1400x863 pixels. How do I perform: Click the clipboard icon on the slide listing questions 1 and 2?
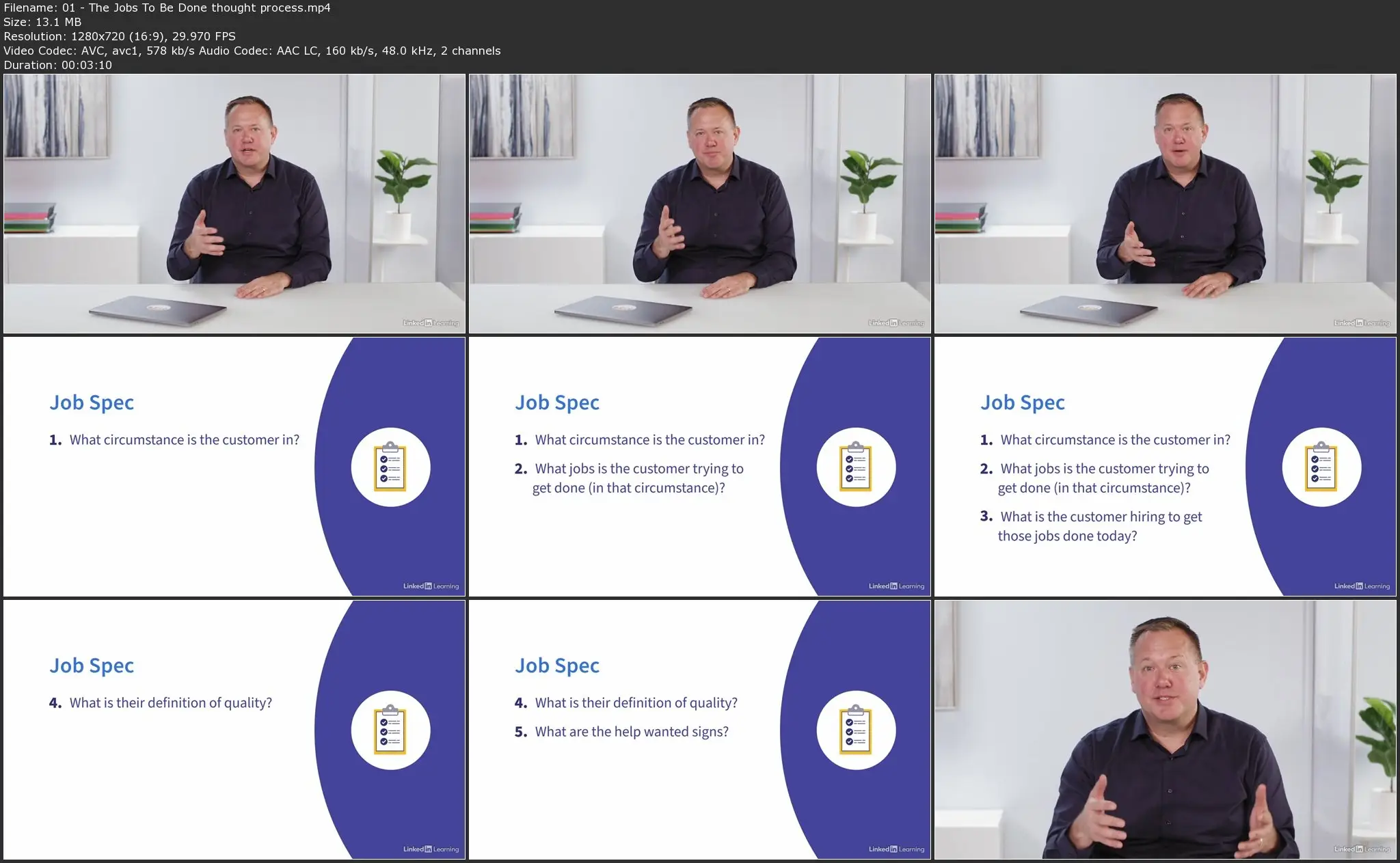(856, 467)
